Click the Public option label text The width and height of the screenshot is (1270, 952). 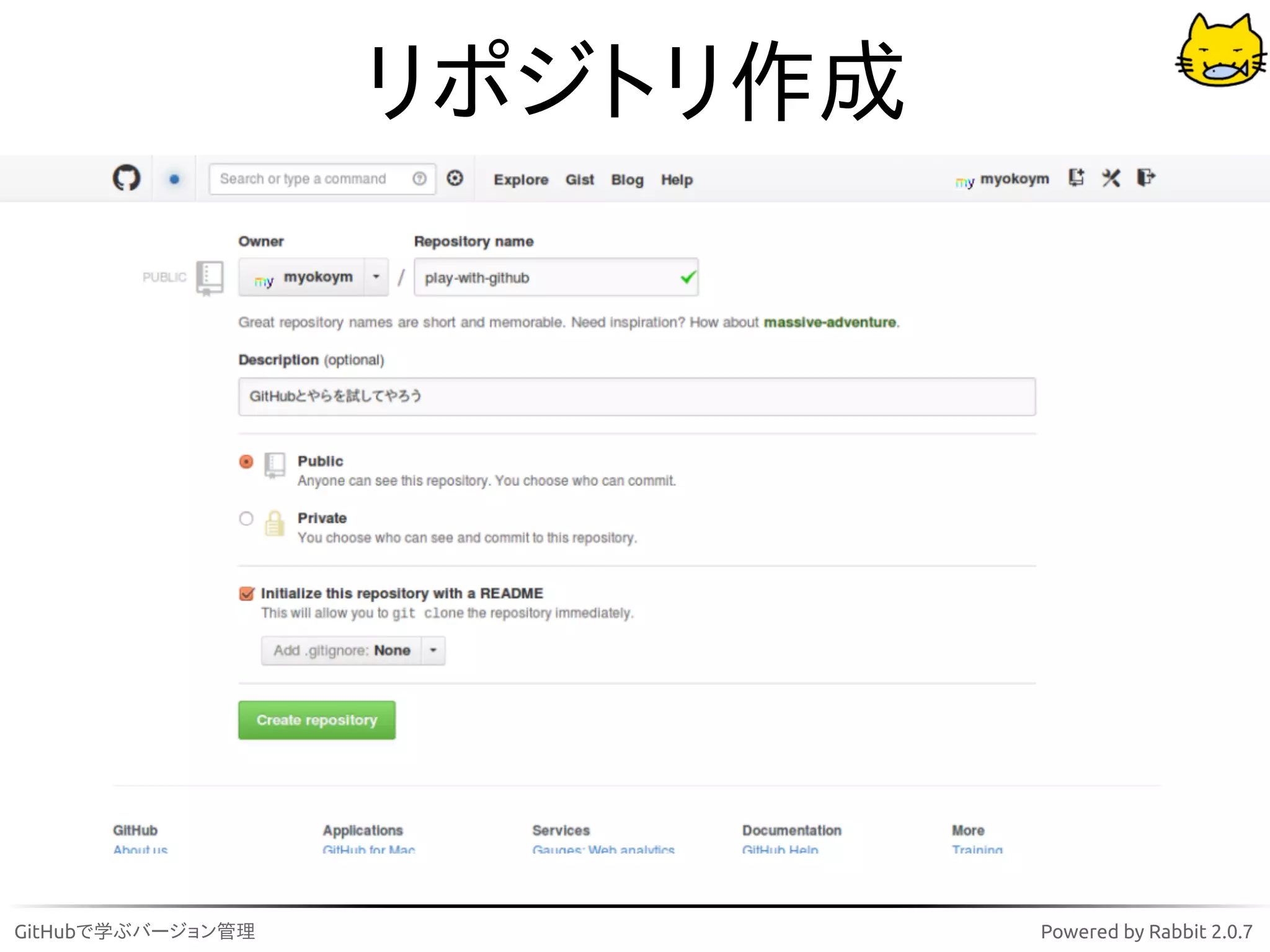tap(320, 461)
